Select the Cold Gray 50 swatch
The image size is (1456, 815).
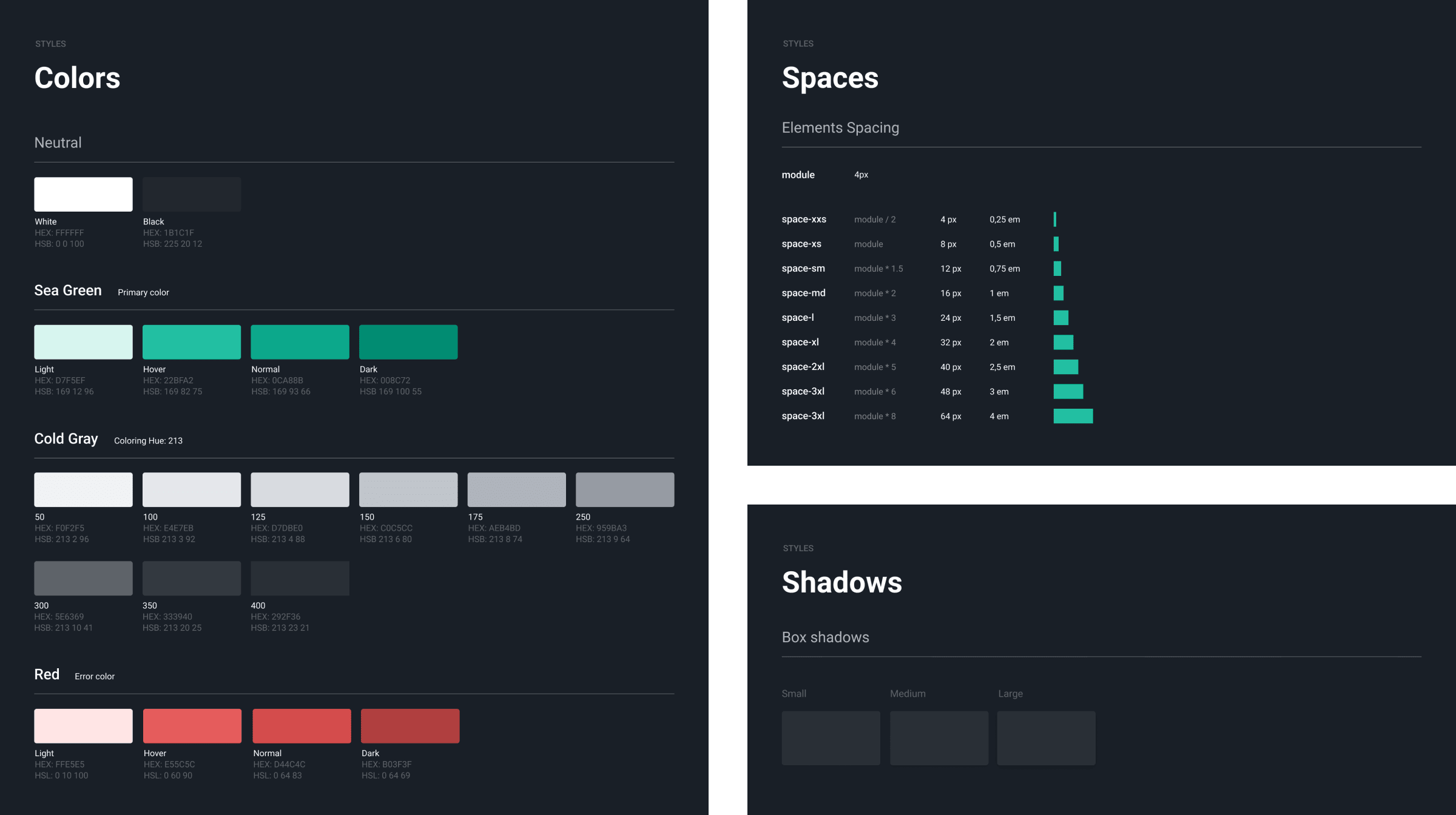[83, 489]
